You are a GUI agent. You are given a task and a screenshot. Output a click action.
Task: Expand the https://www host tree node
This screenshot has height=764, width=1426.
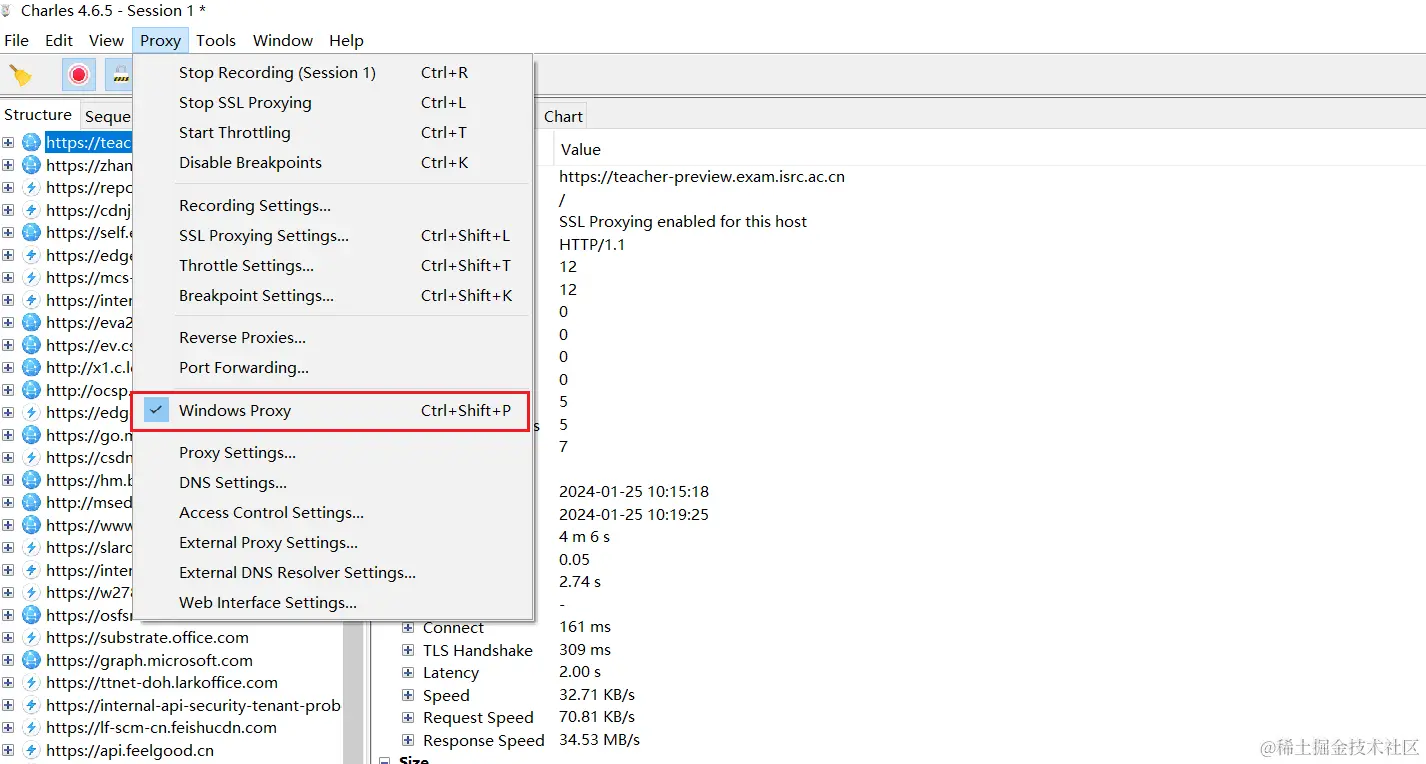(8, 525)
